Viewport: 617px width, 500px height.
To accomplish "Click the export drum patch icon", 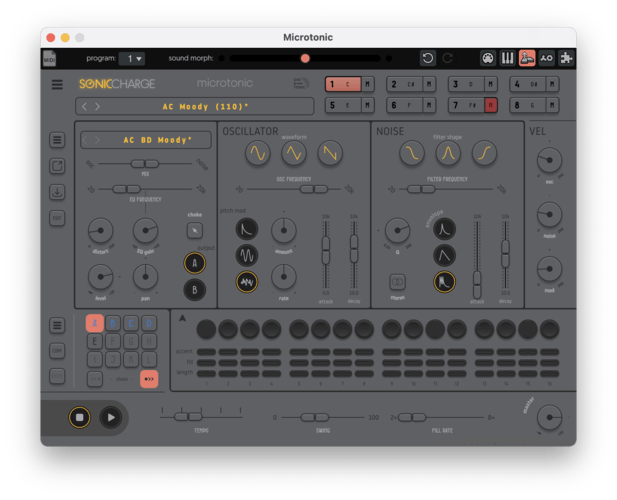I will (57, 166).
